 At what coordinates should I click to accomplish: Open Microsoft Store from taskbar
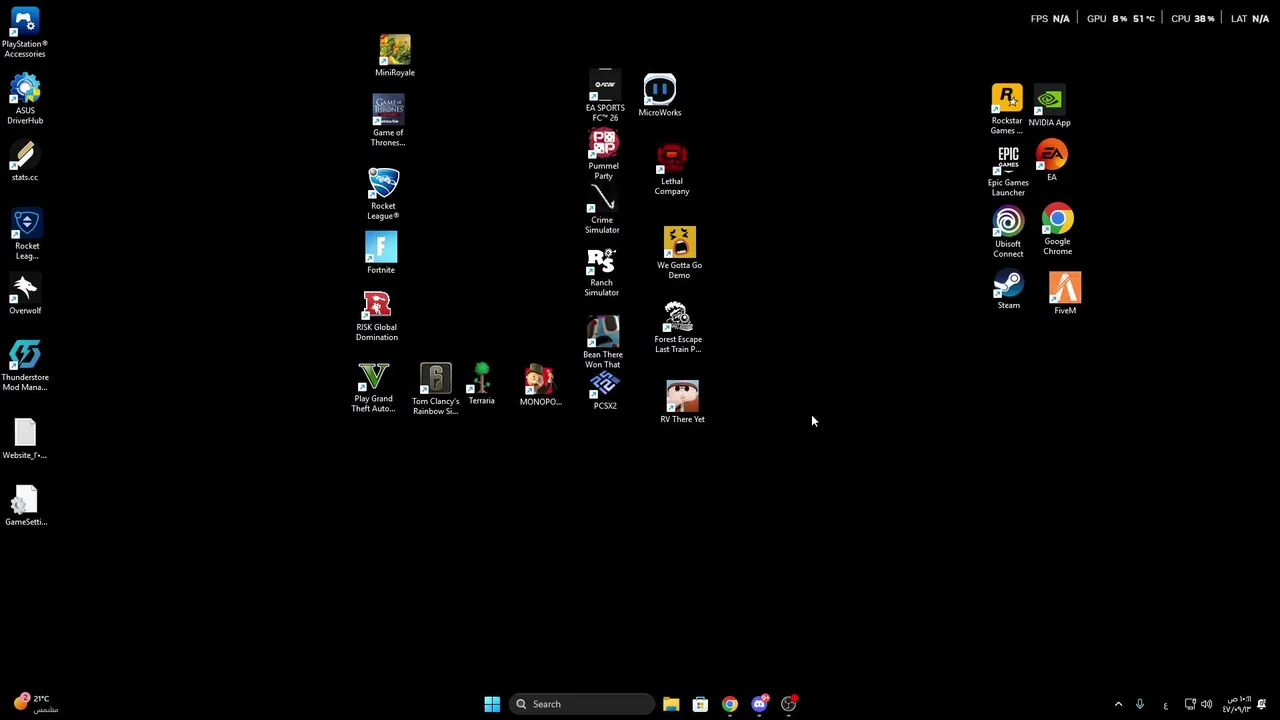700,704
